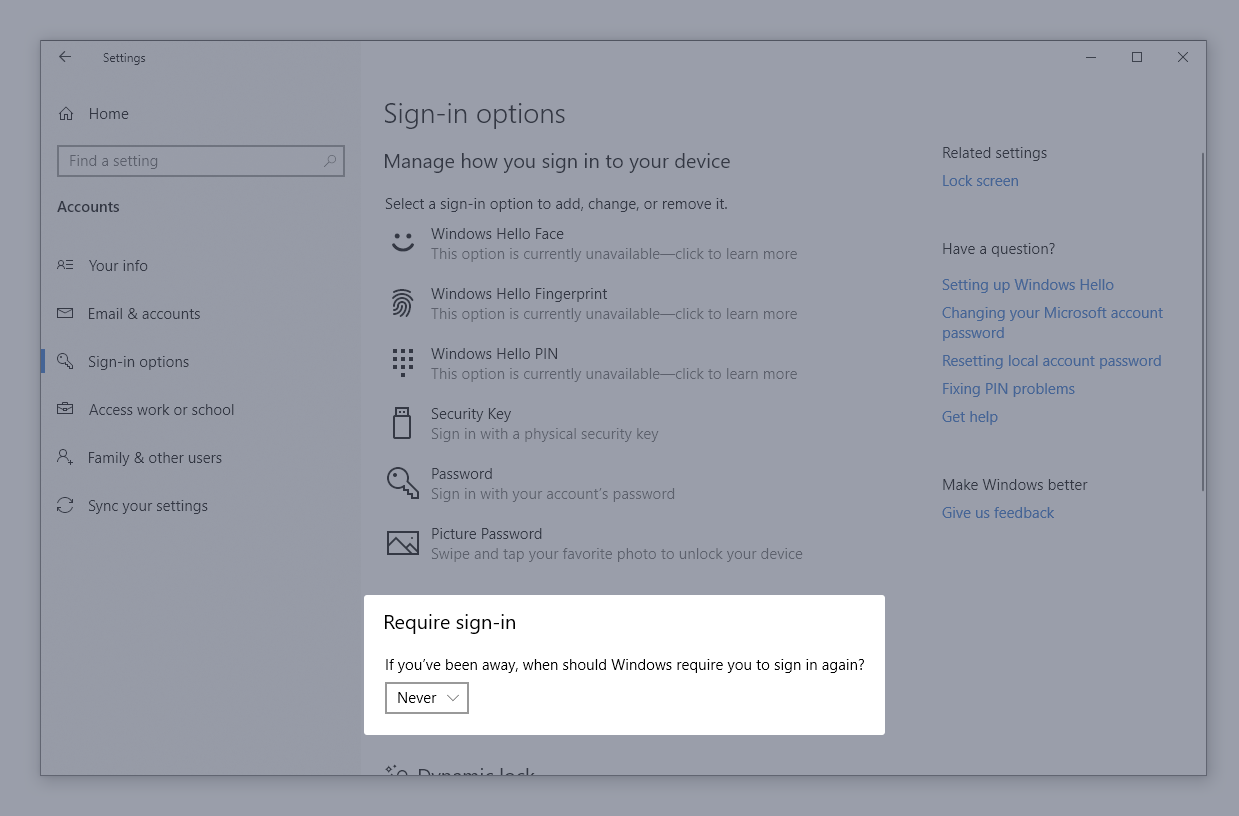This screenshot has height=816, width=1239.
Task: Click Give us feedback link
Action: coord(998,513)
